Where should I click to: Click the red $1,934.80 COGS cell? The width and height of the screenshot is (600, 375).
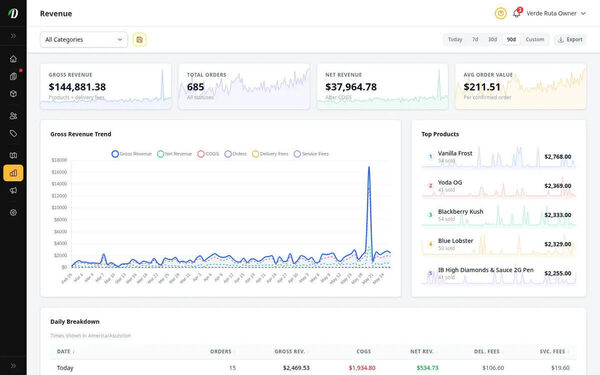click(x=362, y=368)
